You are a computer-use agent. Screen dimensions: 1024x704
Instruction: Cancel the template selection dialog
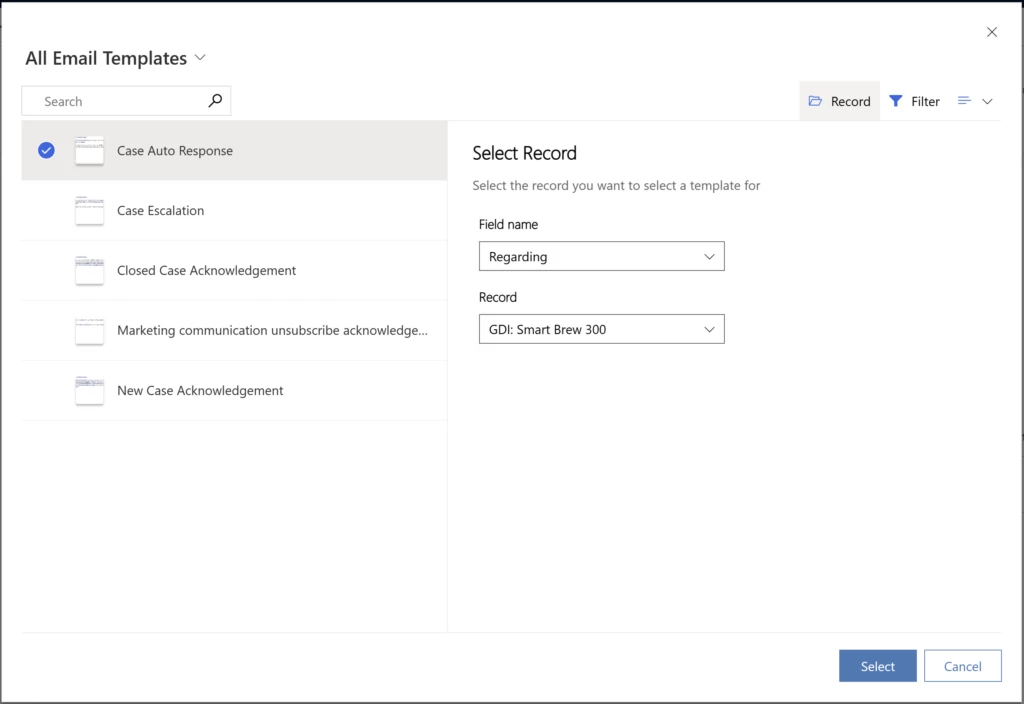[962, 666]
